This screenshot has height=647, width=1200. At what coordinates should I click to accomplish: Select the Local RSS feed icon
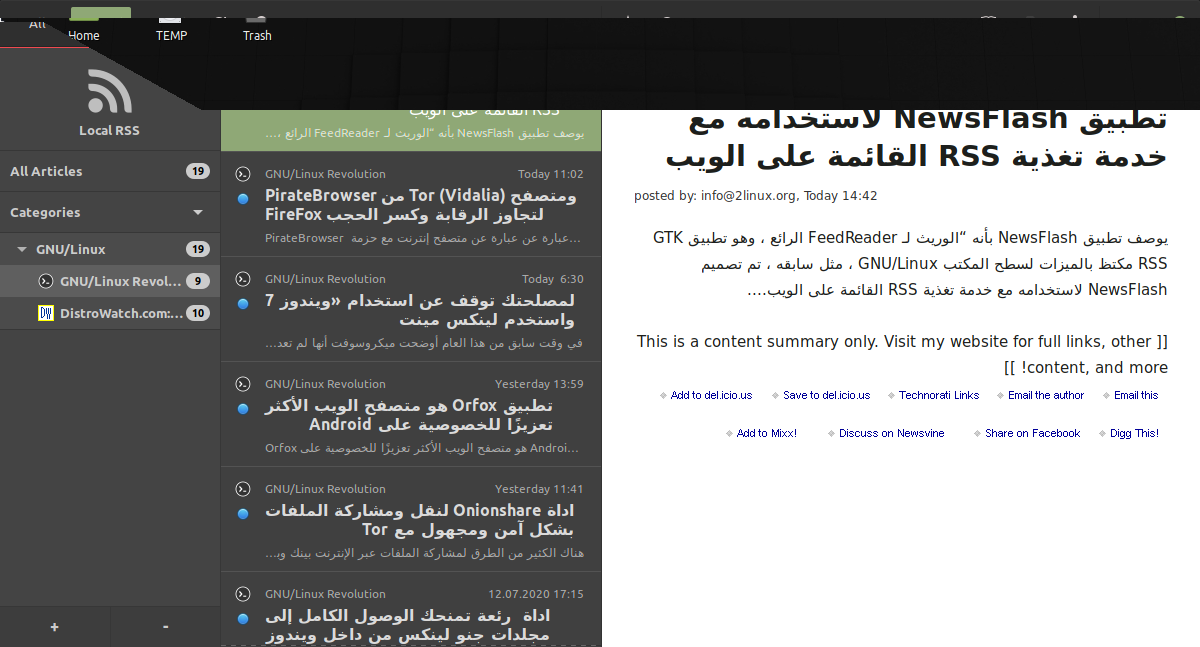tap(110, 91)
